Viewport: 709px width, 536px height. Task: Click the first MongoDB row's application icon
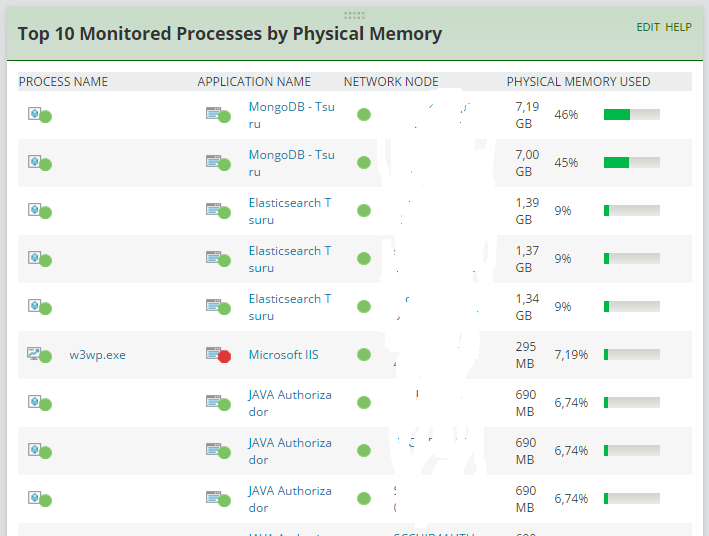click(217, 115)
